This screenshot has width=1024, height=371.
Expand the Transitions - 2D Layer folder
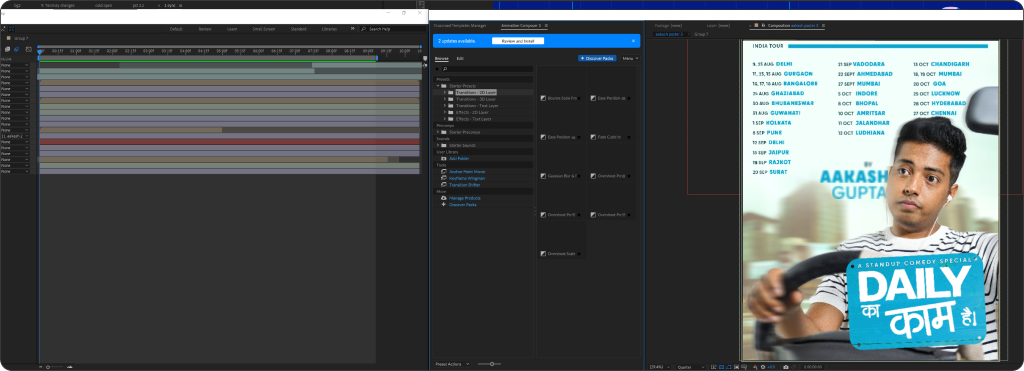pos(445,92)
